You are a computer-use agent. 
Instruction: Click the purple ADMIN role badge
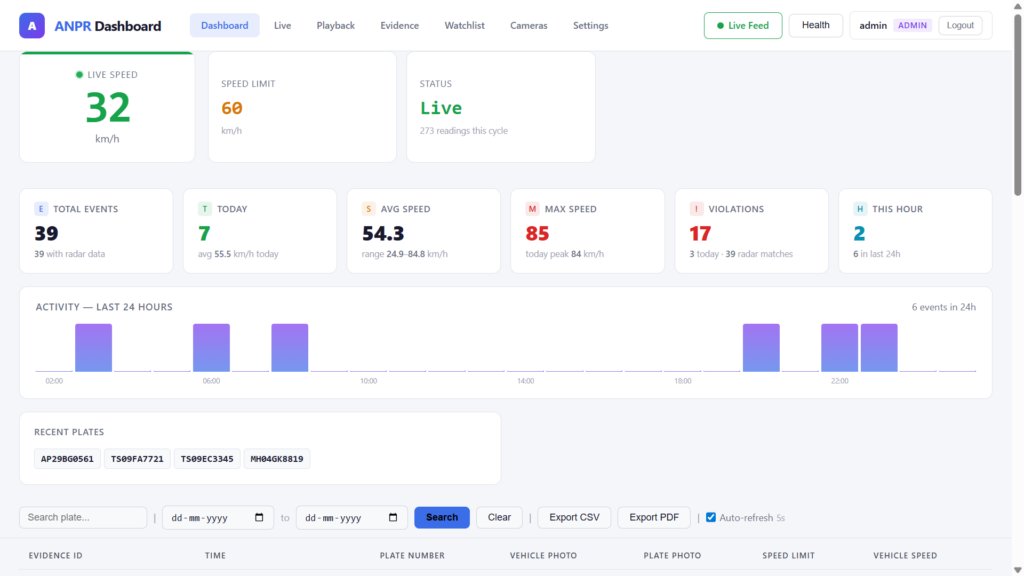(x=912, y=25)
